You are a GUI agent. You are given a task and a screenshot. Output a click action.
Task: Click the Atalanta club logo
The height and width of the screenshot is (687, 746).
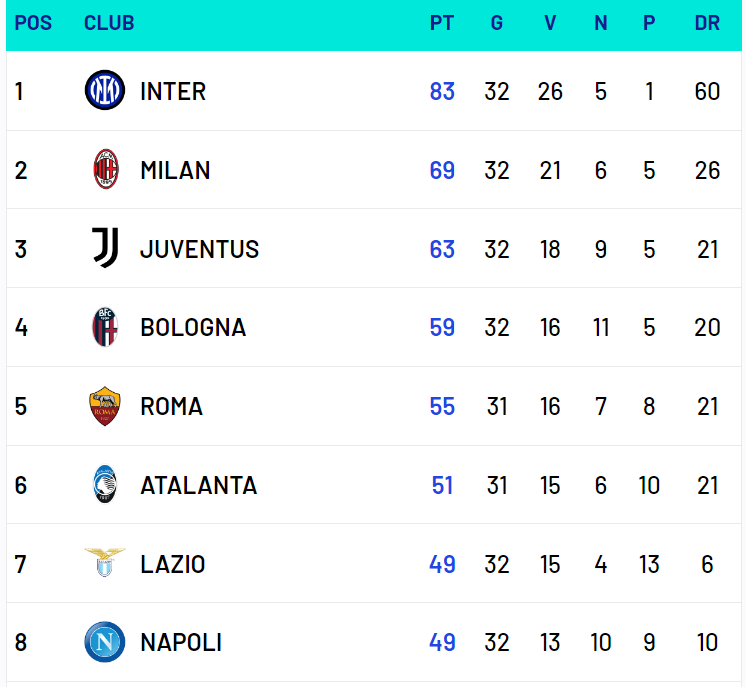pyautogui.click(x=105, y=485)
